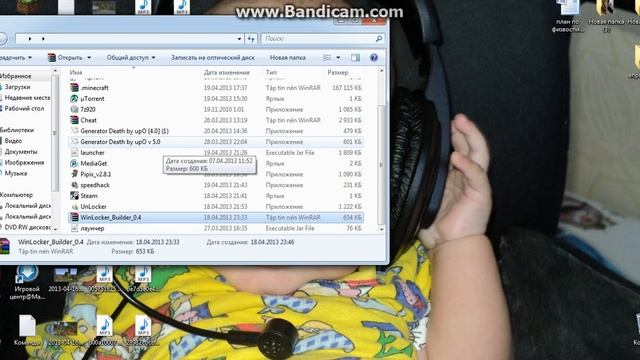The width and height of the screenshot is (640, 360).
Task: Click the Новая папка button
Action: point(287,58)
